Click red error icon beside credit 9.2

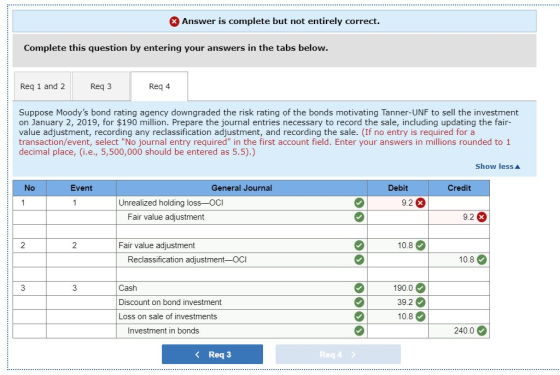click(482, 217)
